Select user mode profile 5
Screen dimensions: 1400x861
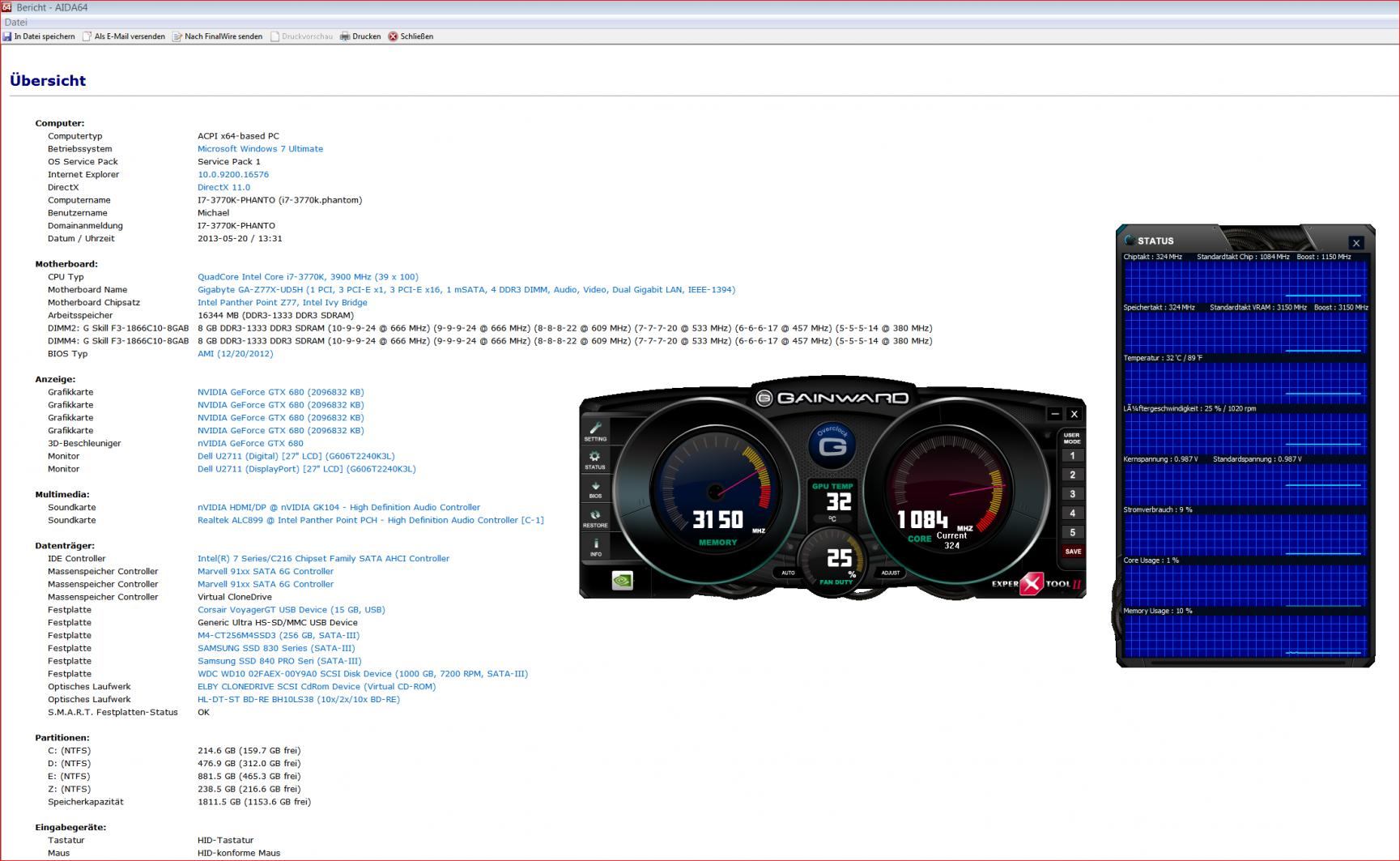click(x=1072, y=532)
